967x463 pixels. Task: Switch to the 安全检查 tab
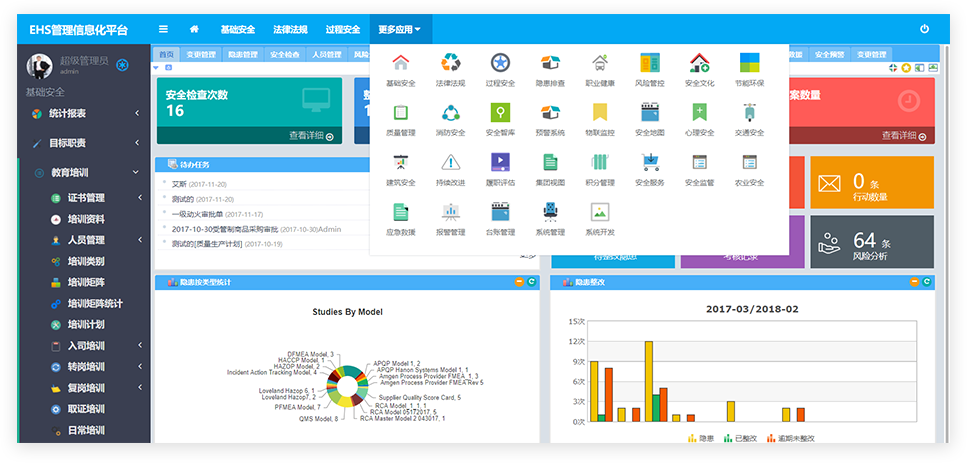coord(284,55)
